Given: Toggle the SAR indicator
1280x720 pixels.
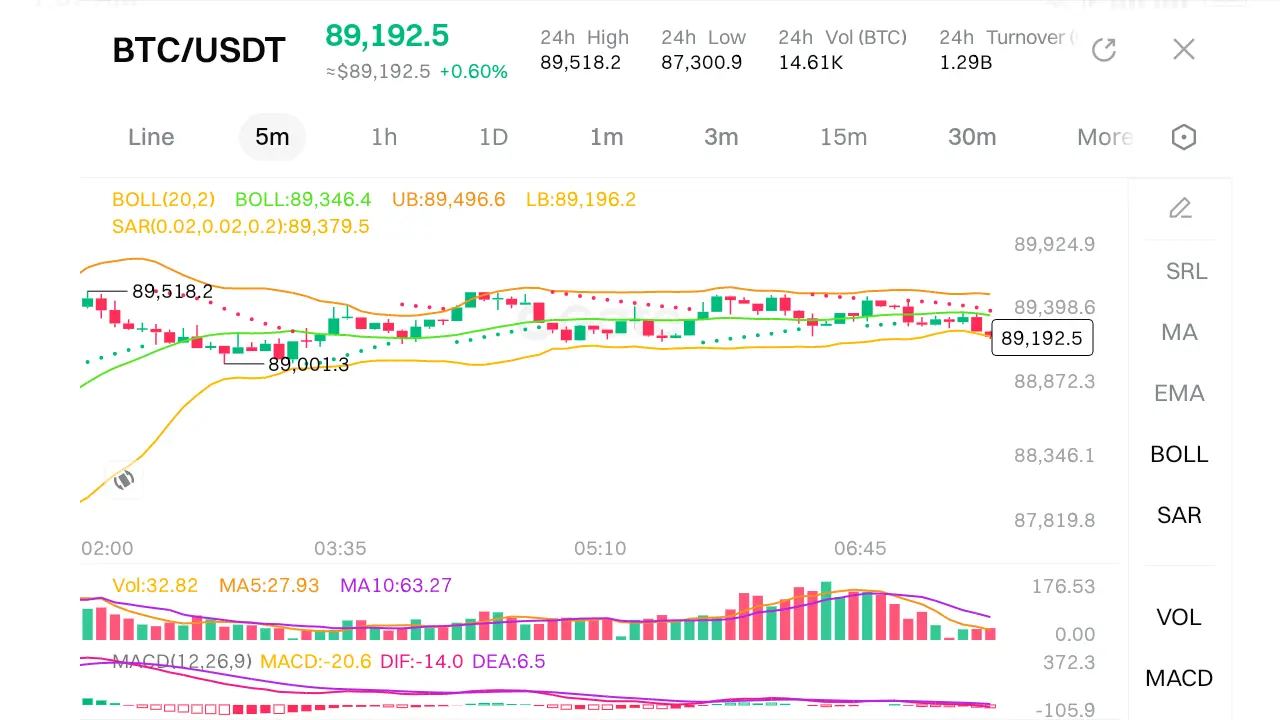Looking at the screenshot, I should (x=1179, y=515).
